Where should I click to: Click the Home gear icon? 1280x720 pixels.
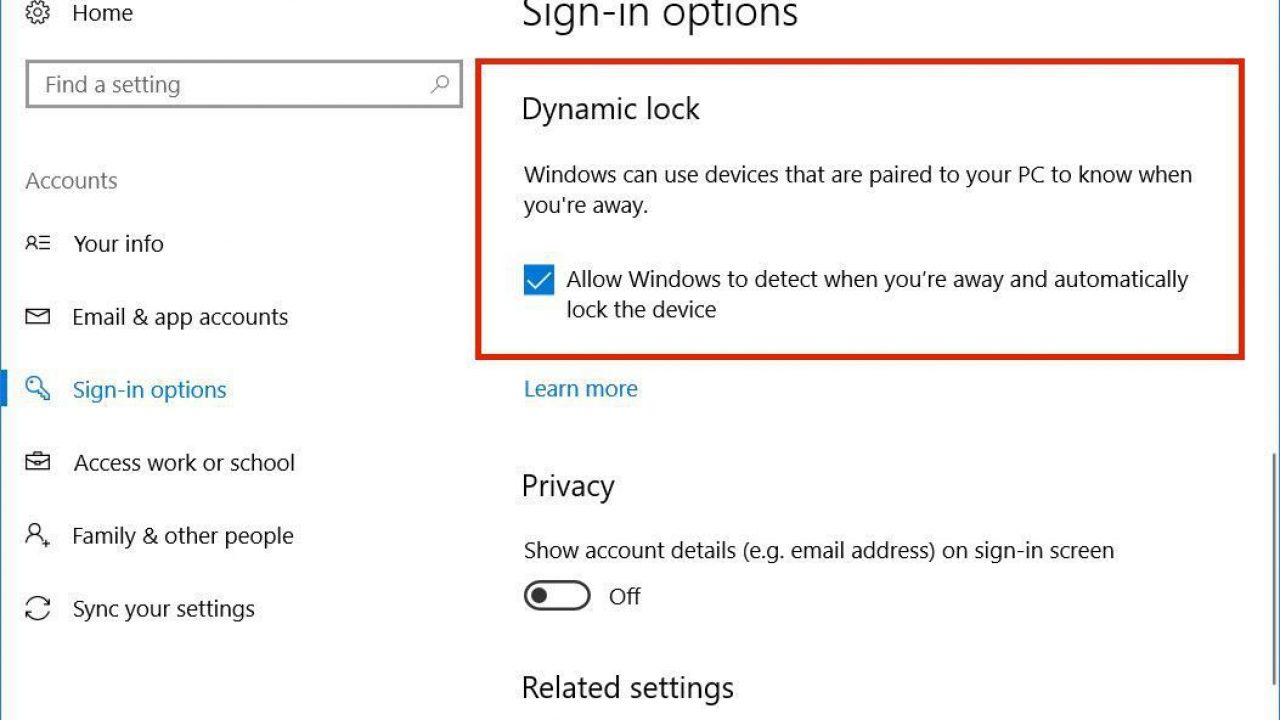tap(38, 13)
